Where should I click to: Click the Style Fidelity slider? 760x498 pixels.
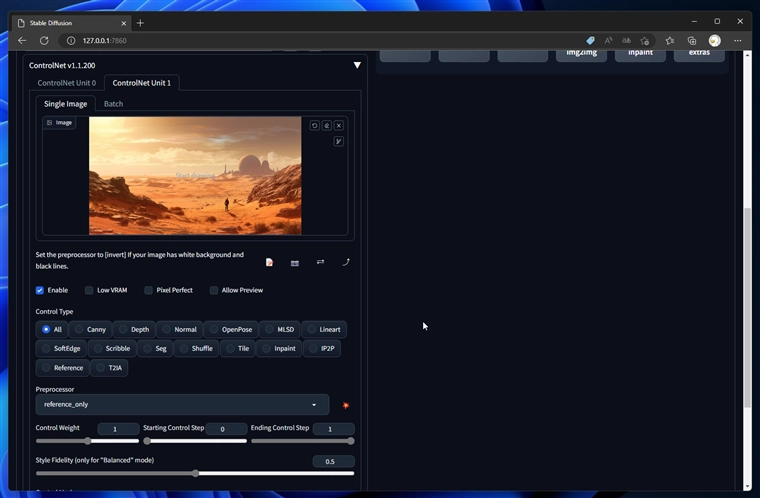[x=195, y=473]
